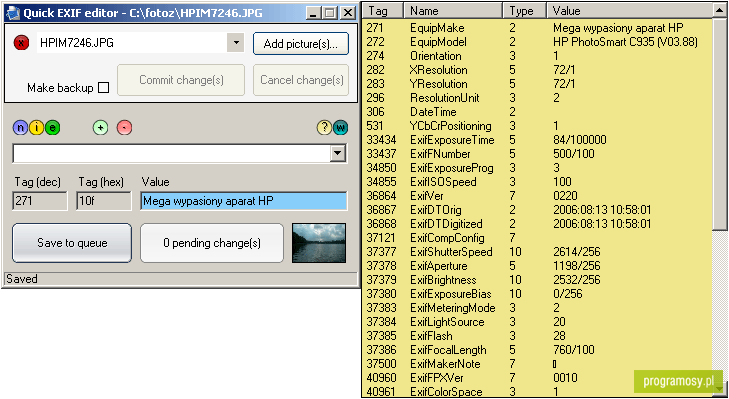Click the green 'e' round icon
This screenshot has width=729, height=399.
pos(53,127)
